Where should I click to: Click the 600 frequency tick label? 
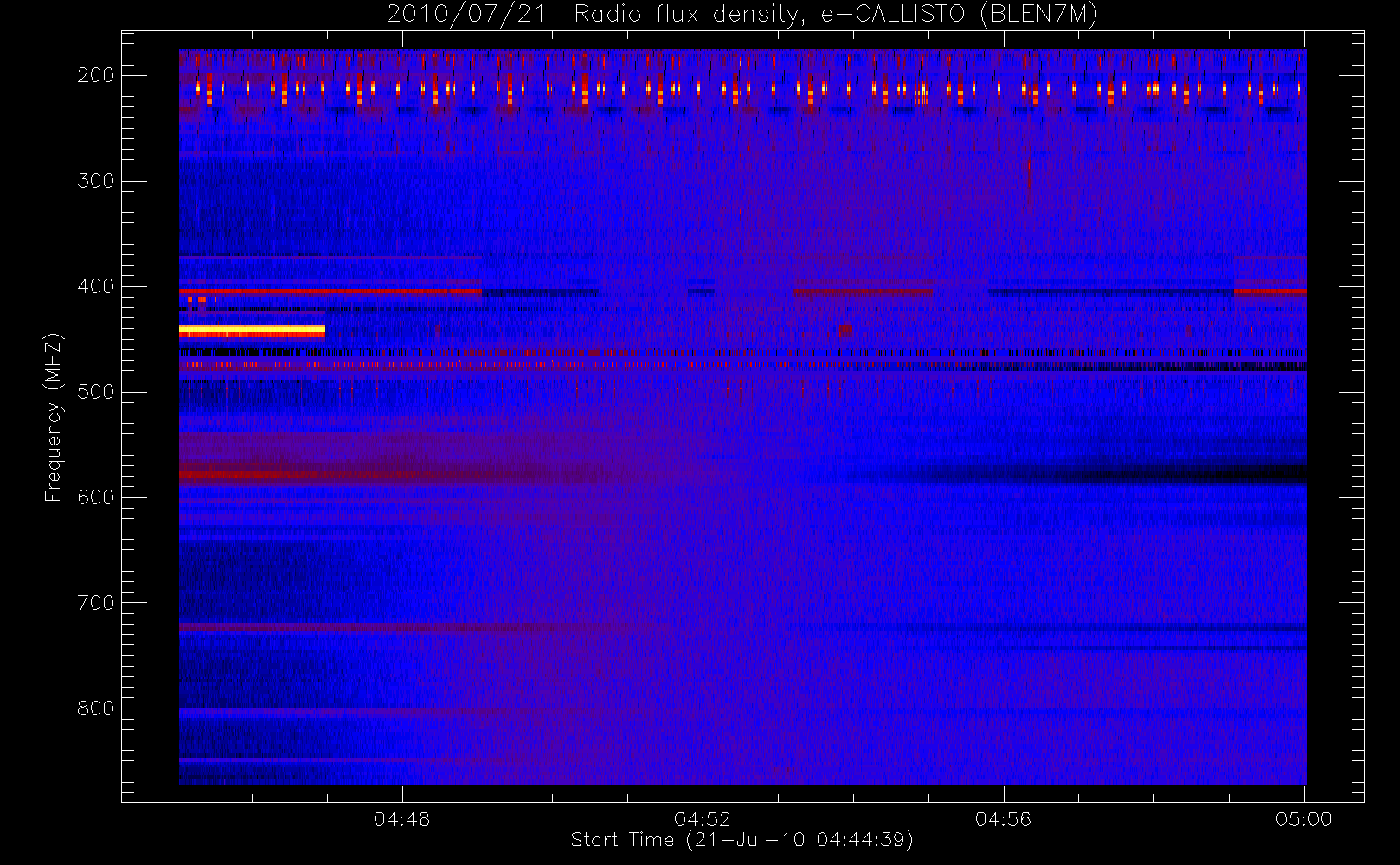pos(96,497)
